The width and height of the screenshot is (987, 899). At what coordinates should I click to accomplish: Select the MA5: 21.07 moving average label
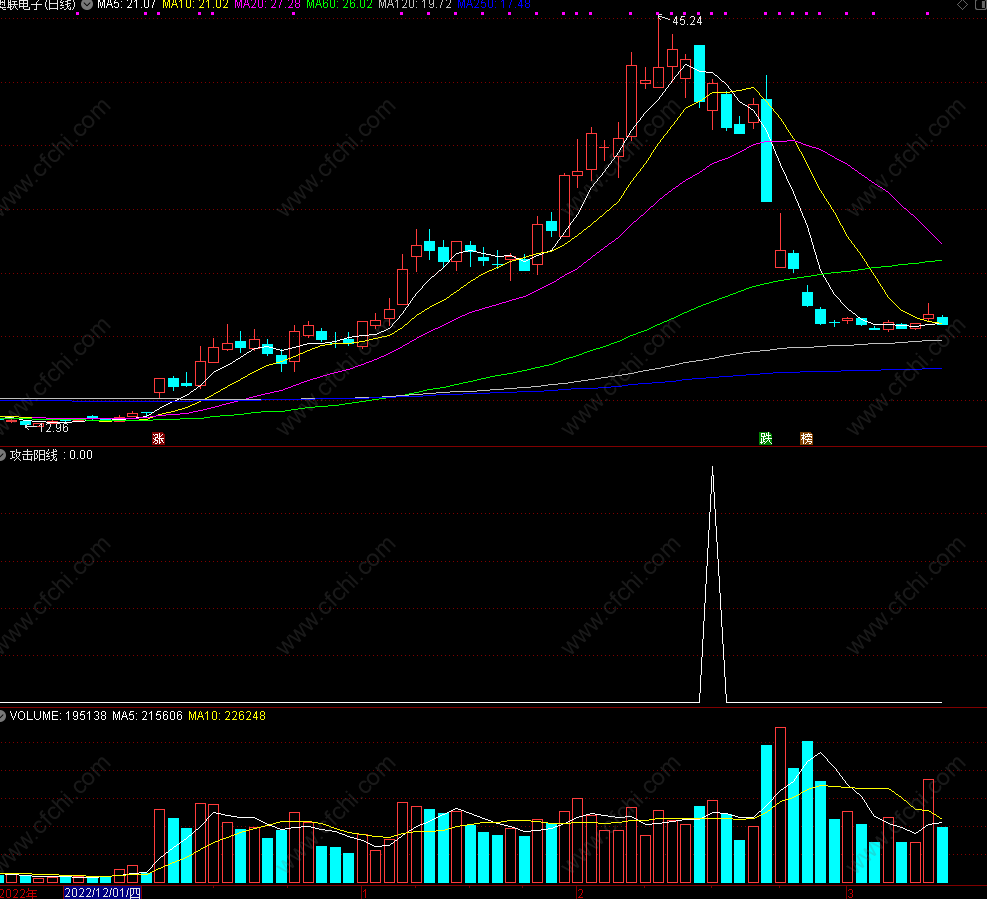[127, 4]
